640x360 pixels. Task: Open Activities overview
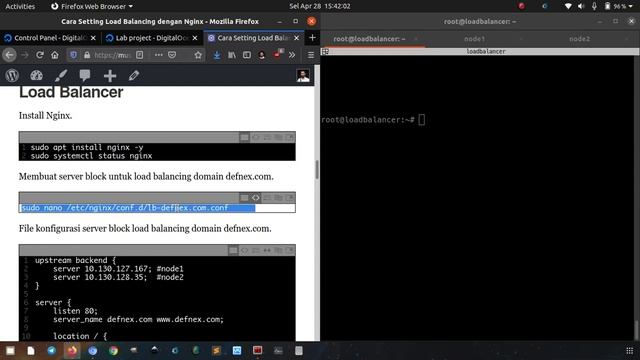(20, 6)
